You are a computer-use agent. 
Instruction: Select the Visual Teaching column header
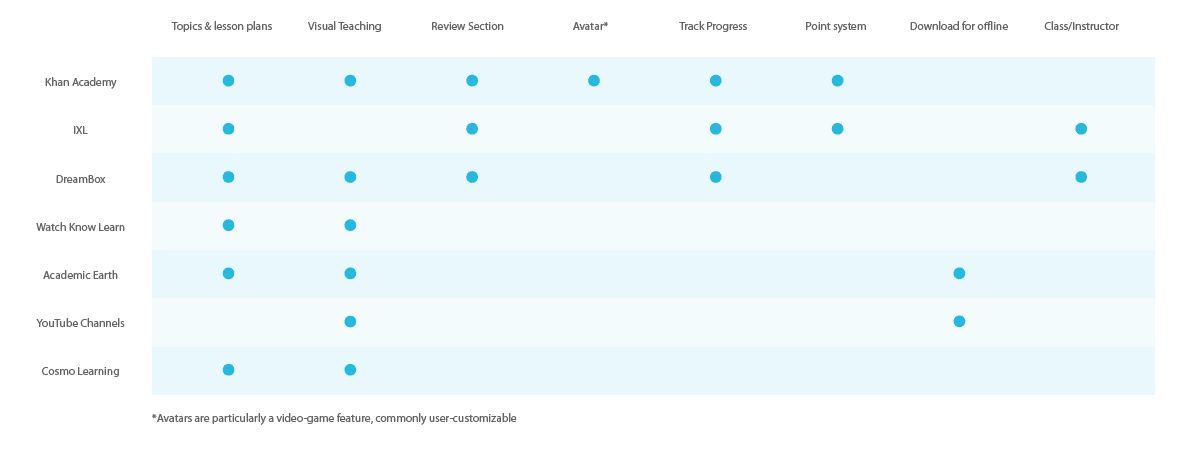[x=344, y=26]
